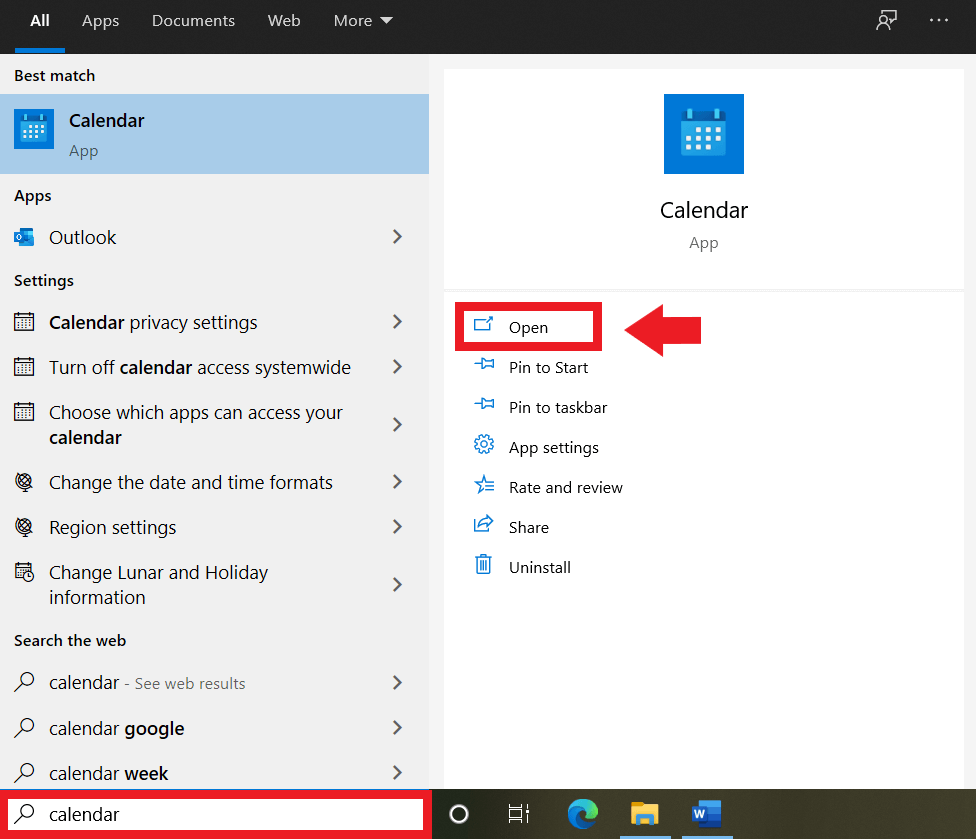
Task: Expand the Region settings arrow
Action: pos(397,527)
